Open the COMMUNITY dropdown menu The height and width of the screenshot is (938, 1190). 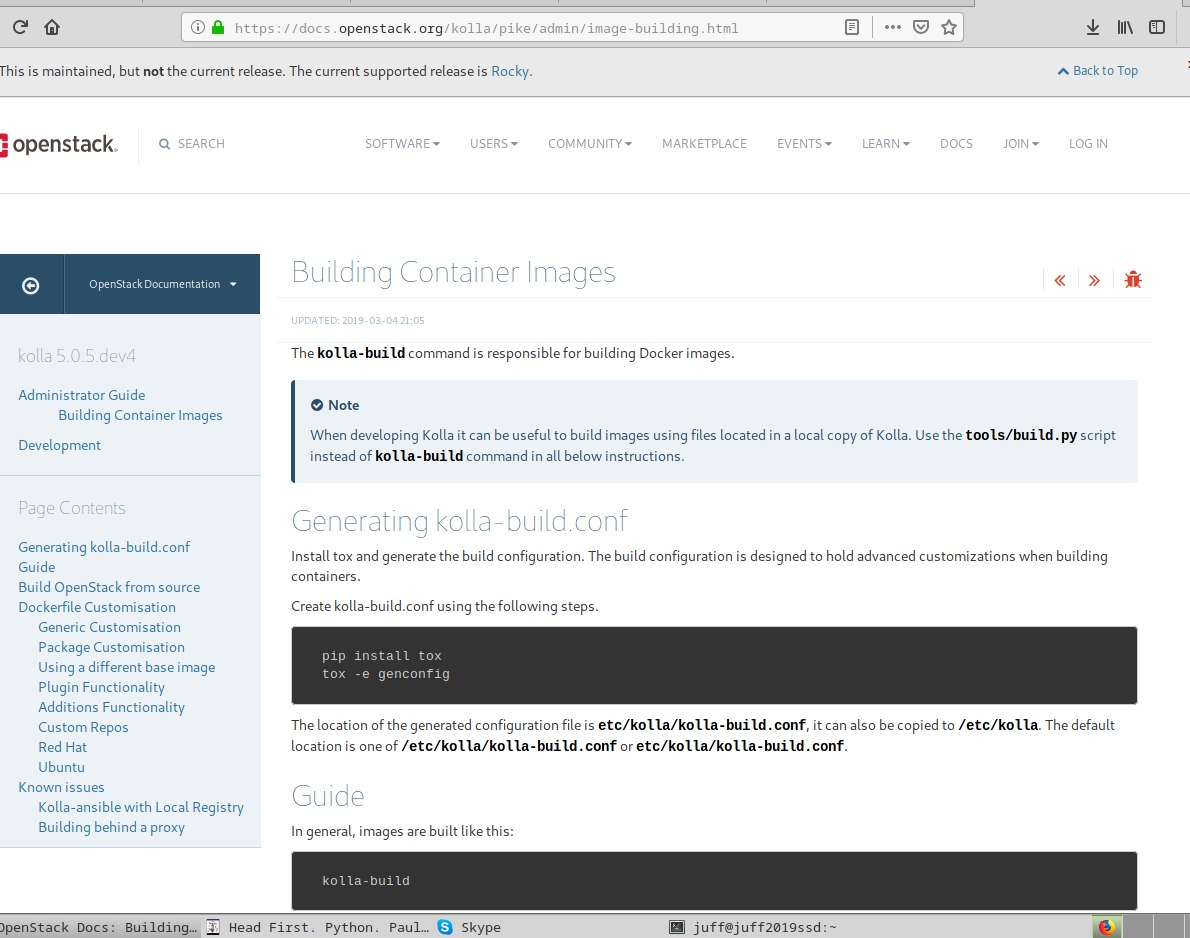[x=590, y=143]
